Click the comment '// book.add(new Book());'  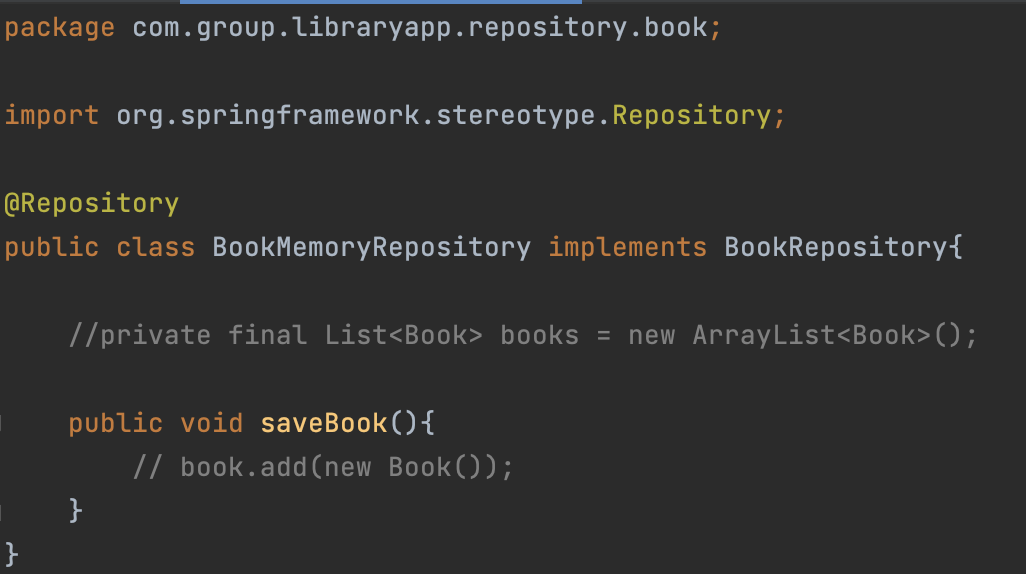click(x=323, y=467)
